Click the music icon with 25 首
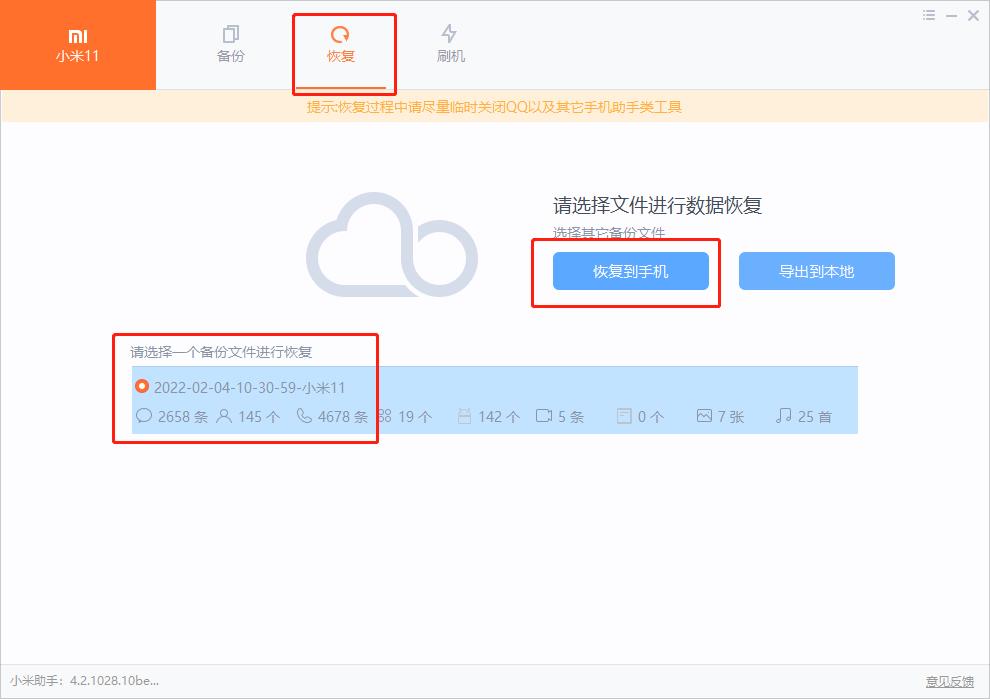Viewport: 990px width, 699px height. tap(782, 416)
